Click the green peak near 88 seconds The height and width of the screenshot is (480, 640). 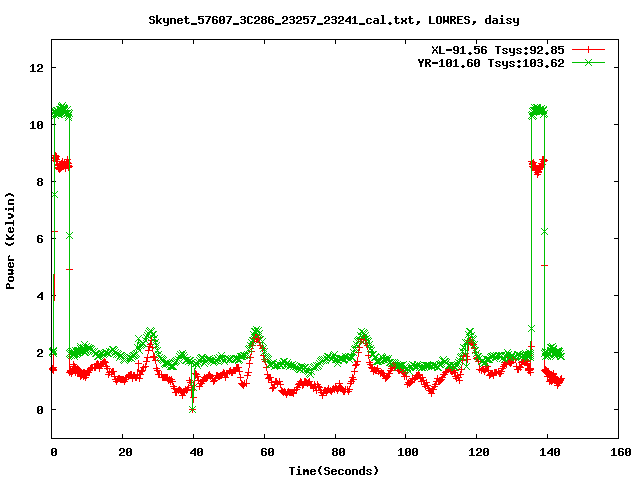pos(363,333)
